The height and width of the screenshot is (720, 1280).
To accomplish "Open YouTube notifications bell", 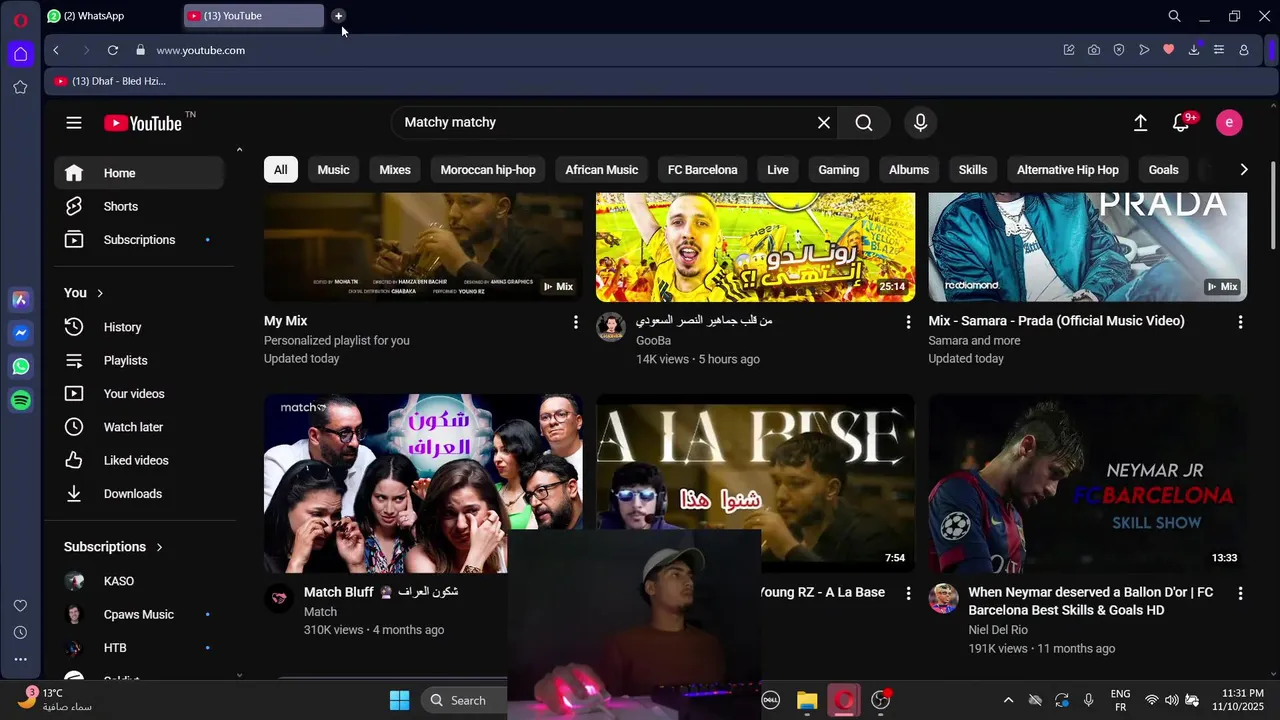I will click(x=1181, y=123).
